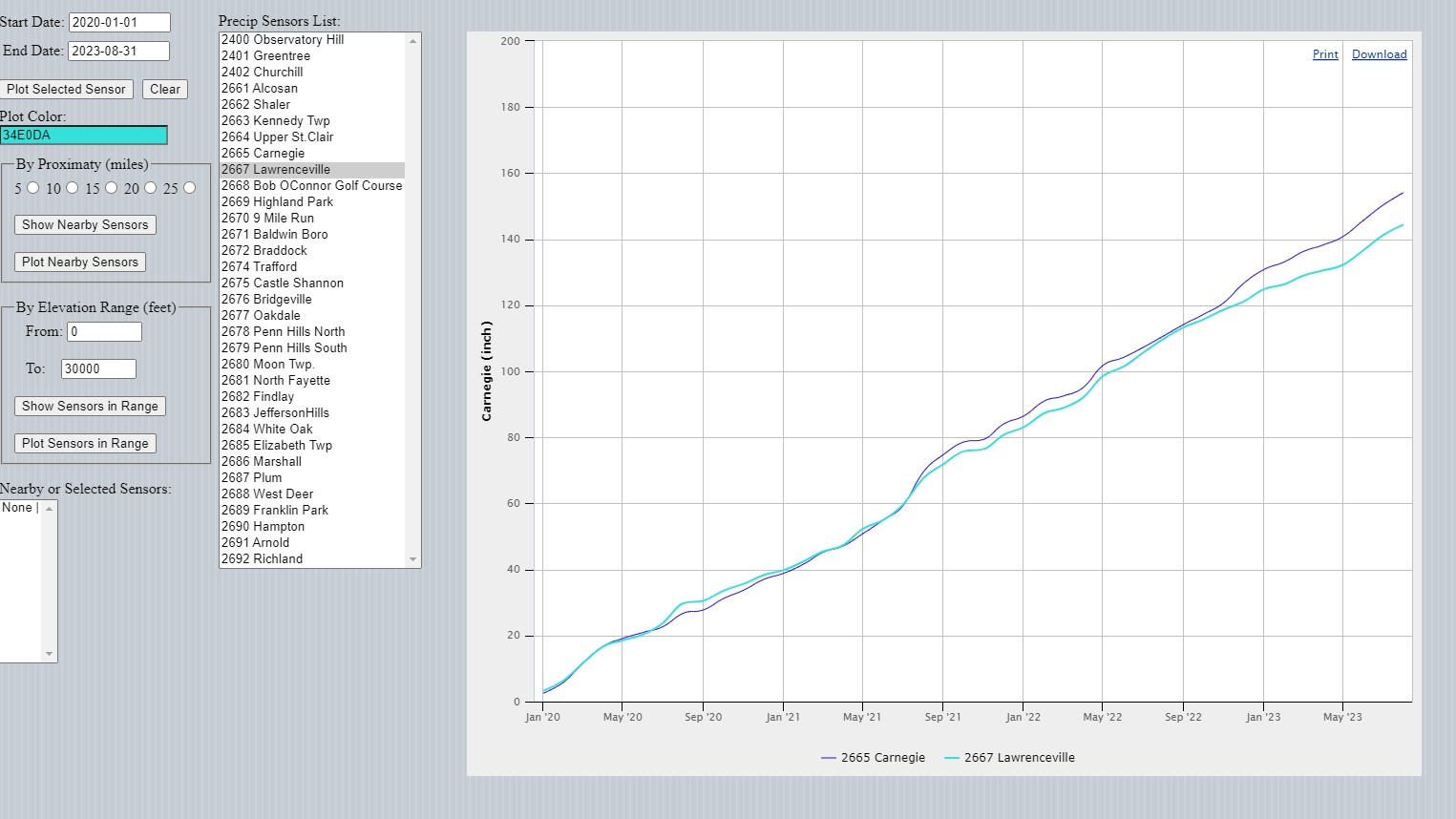
Task: Open the Download chart link
Action: (1379, 54)
